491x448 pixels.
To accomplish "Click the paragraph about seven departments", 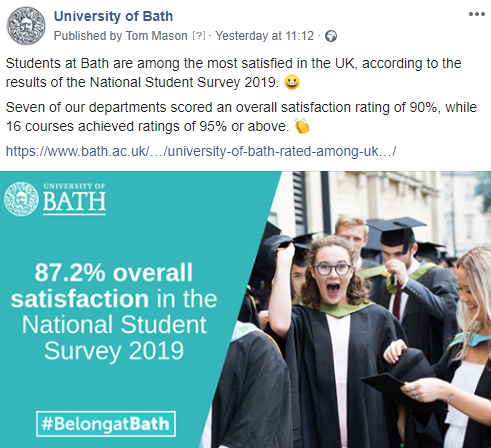I will pyautogui.click(x=241, y=117).
